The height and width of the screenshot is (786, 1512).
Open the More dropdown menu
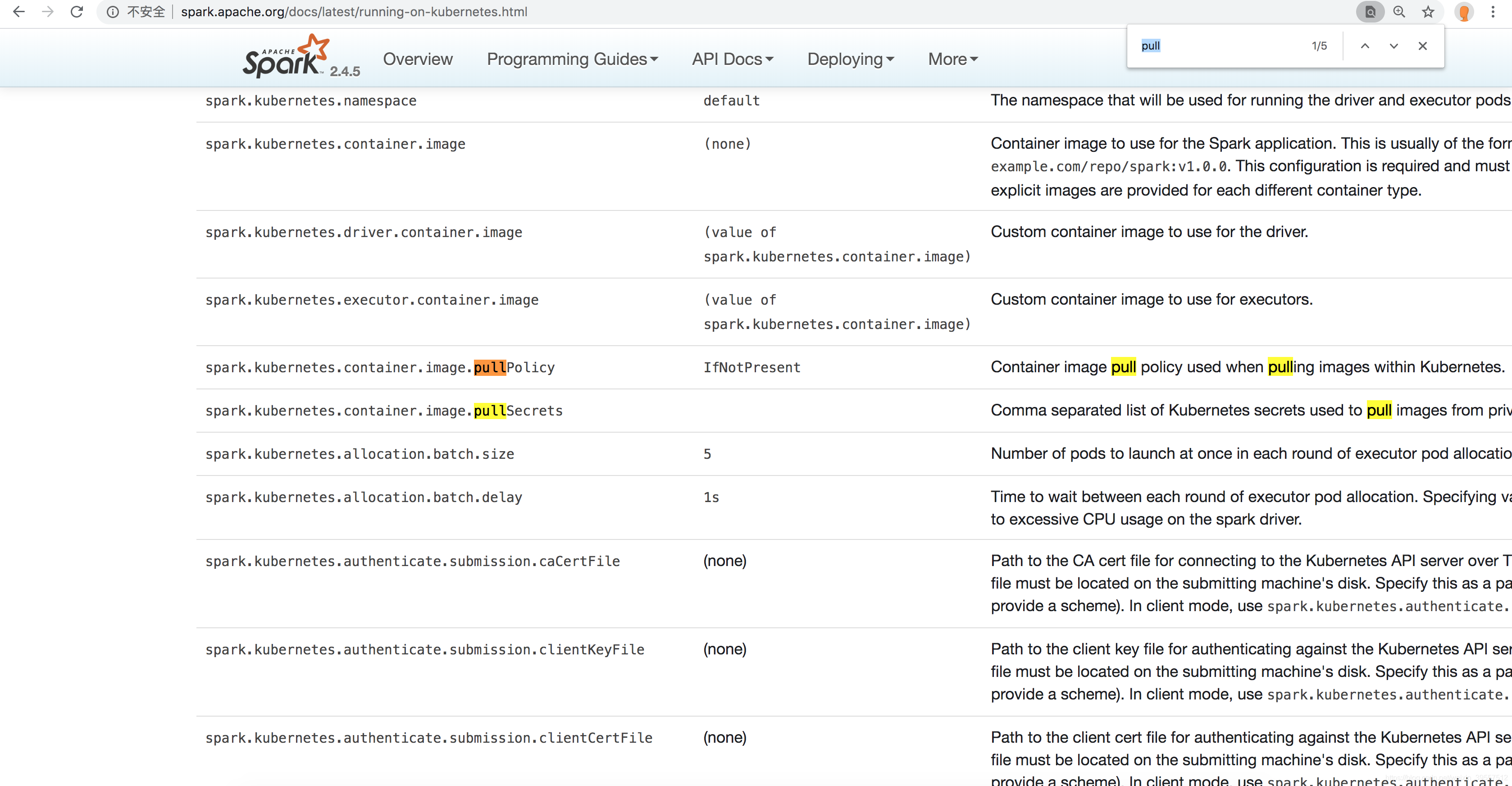coord(952,59)
